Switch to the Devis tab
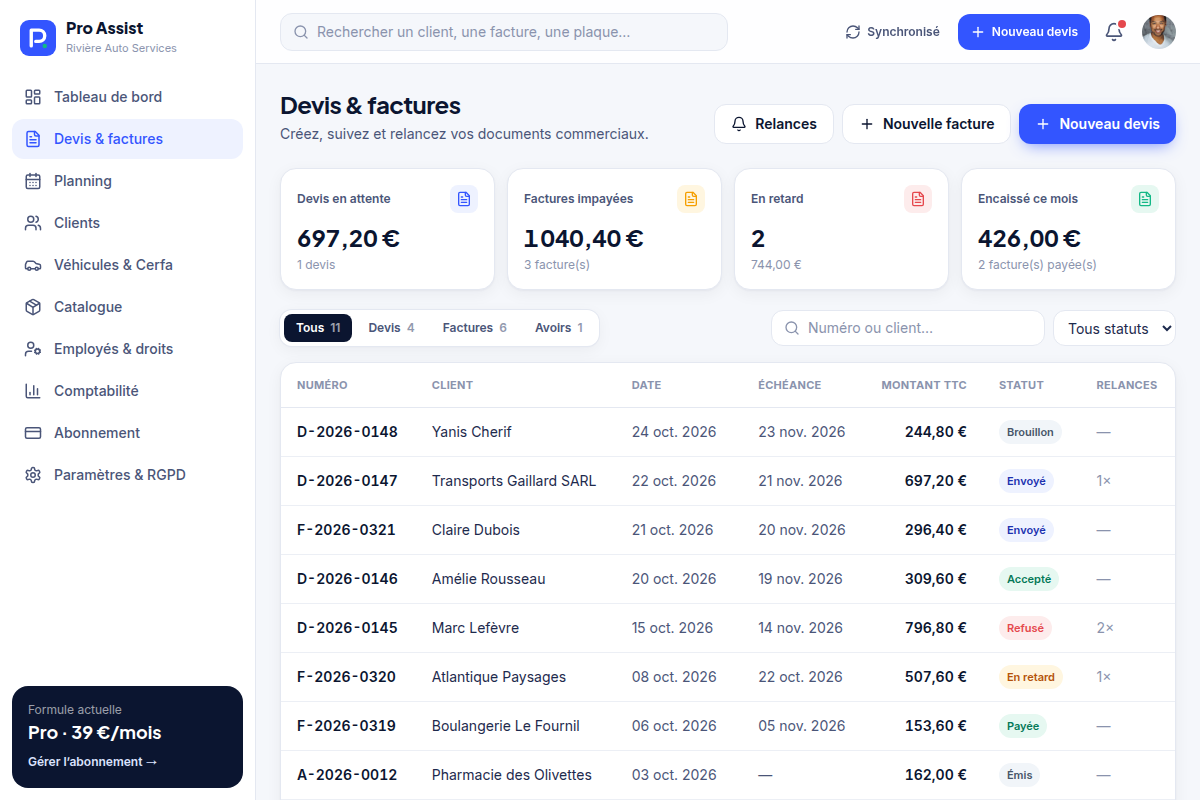The height and width of the screenshot is (800, 1200). (391, 328)
